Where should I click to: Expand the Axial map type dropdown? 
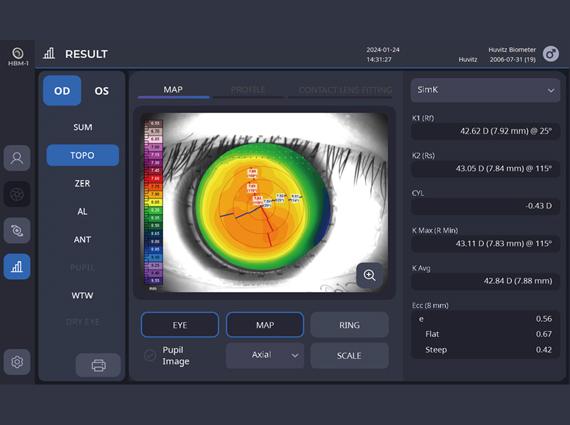tap(265, 355)
